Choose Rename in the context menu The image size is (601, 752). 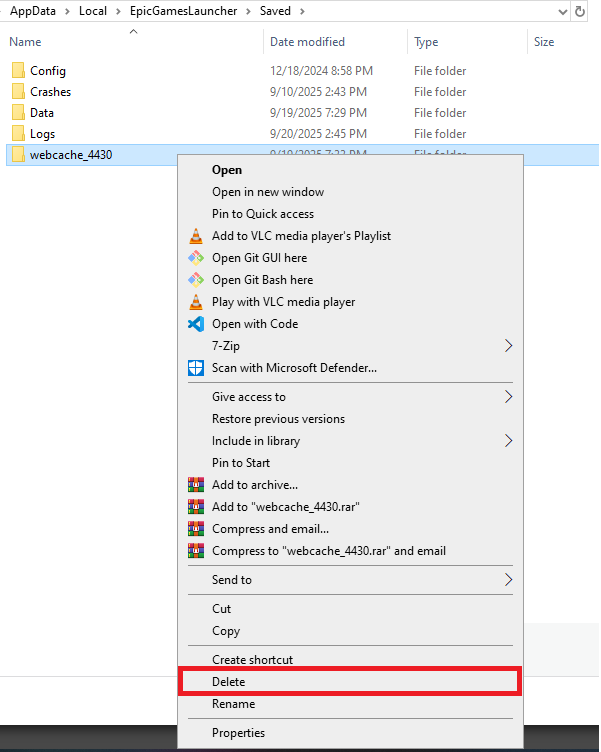(233, 704)
